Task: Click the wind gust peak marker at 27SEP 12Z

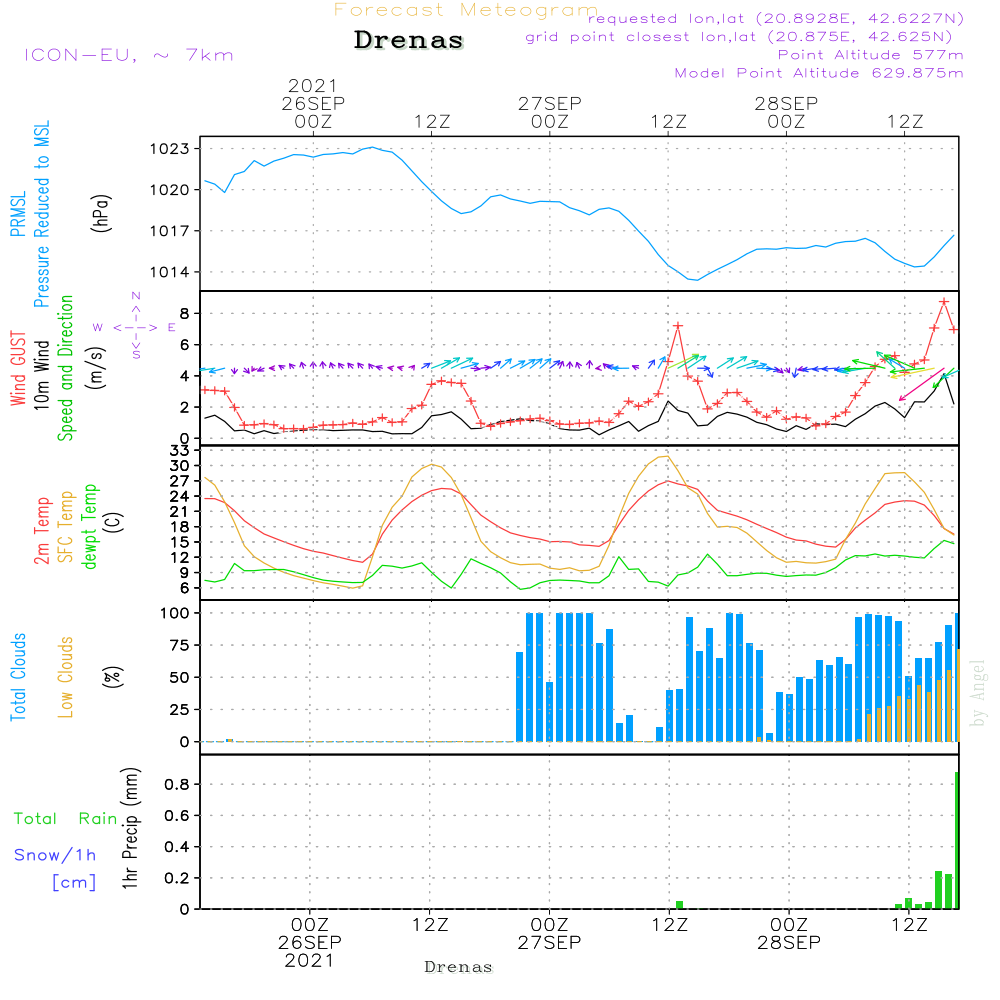Action: (x=678, y=326)
